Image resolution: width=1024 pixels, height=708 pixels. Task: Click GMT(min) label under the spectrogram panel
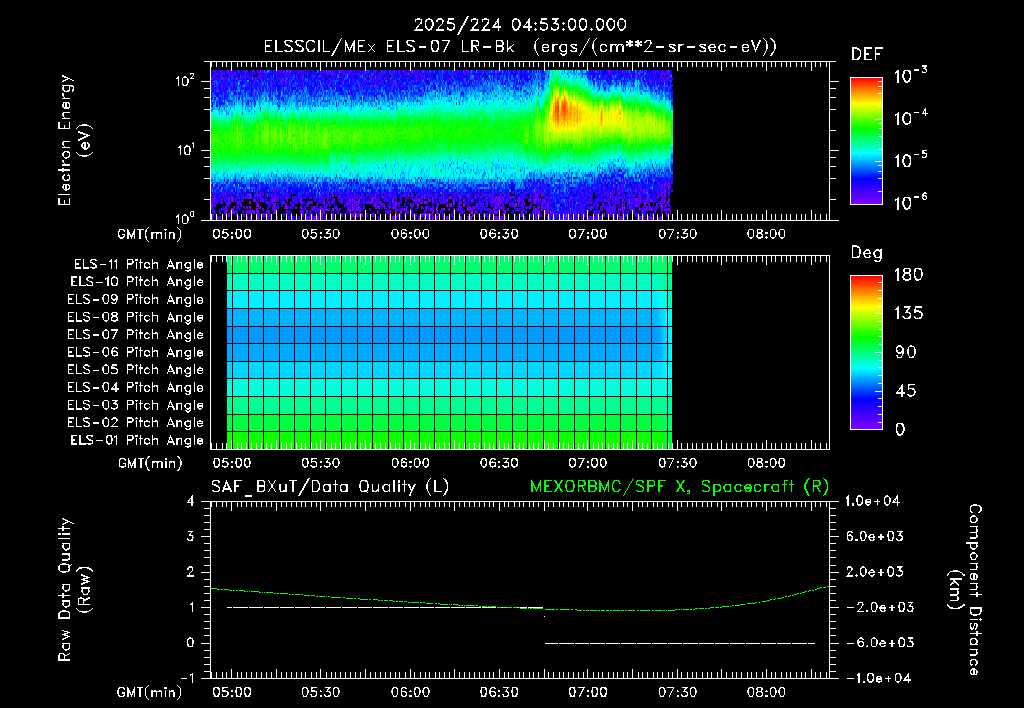pos(150,234)
